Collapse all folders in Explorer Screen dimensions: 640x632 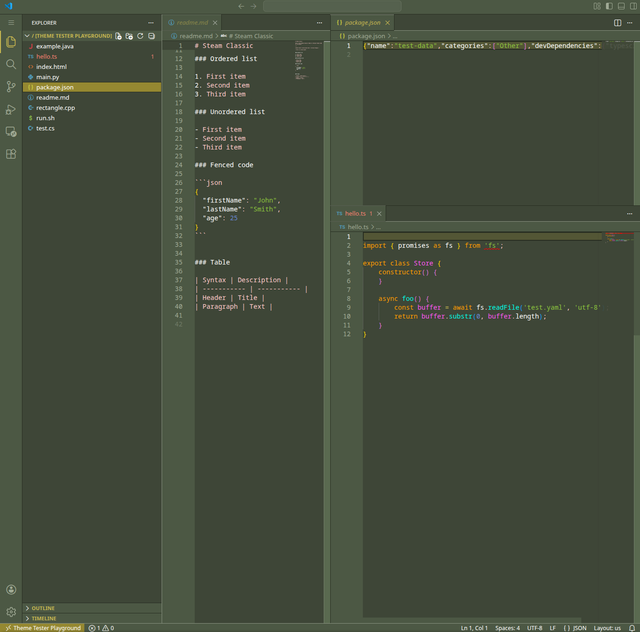tap(151, 36)
